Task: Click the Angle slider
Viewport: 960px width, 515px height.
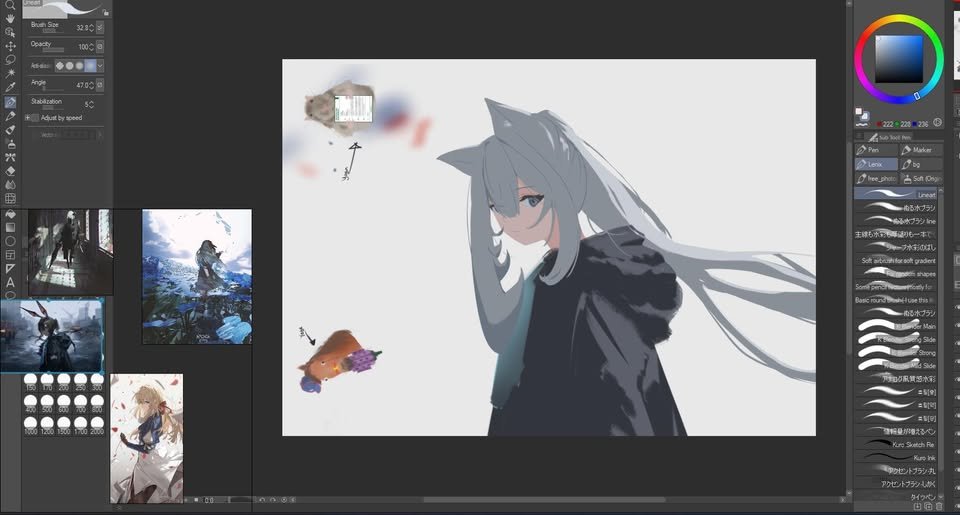Action: pos(52,88)
